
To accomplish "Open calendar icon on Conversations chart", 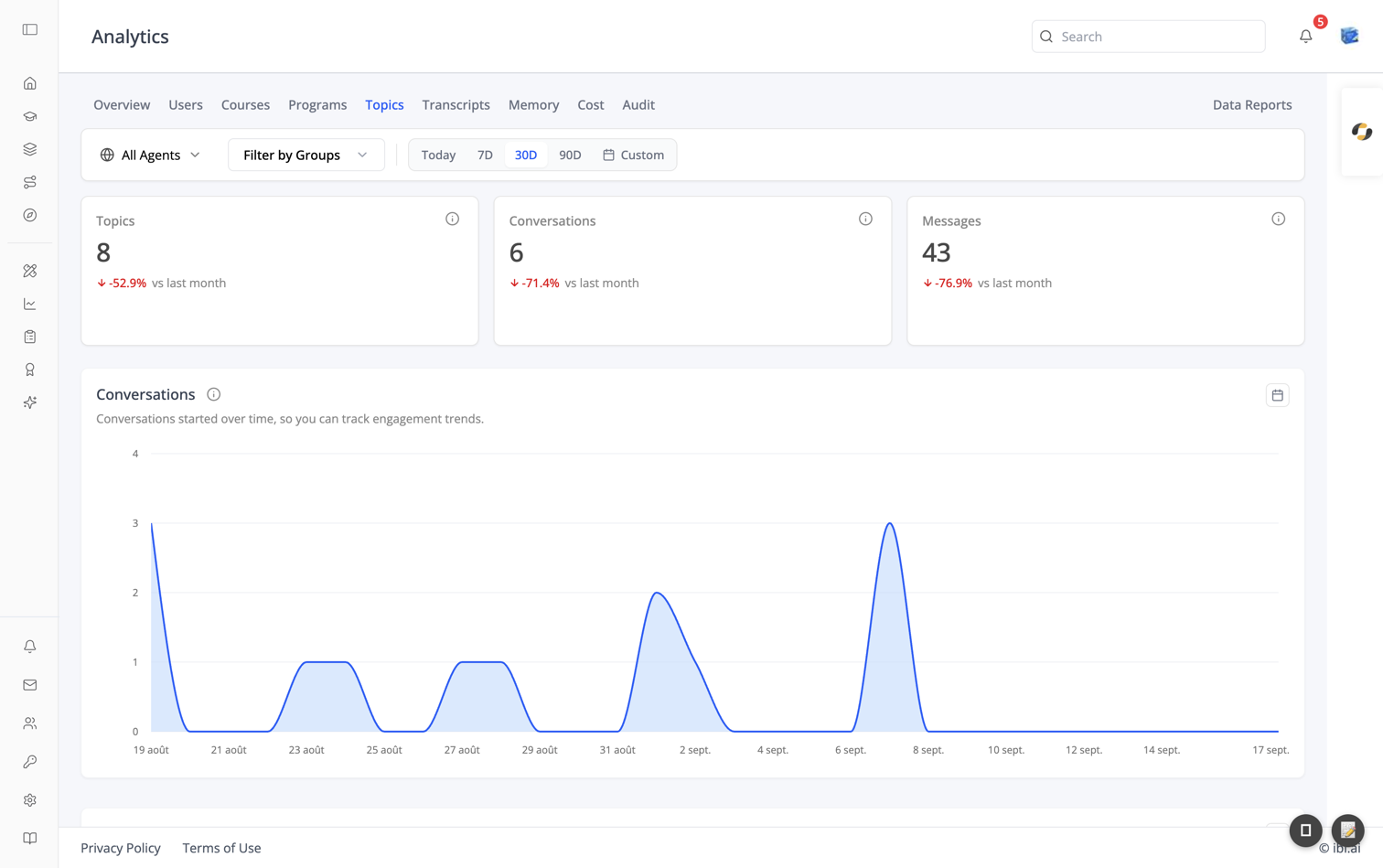I will (1278, 395).
